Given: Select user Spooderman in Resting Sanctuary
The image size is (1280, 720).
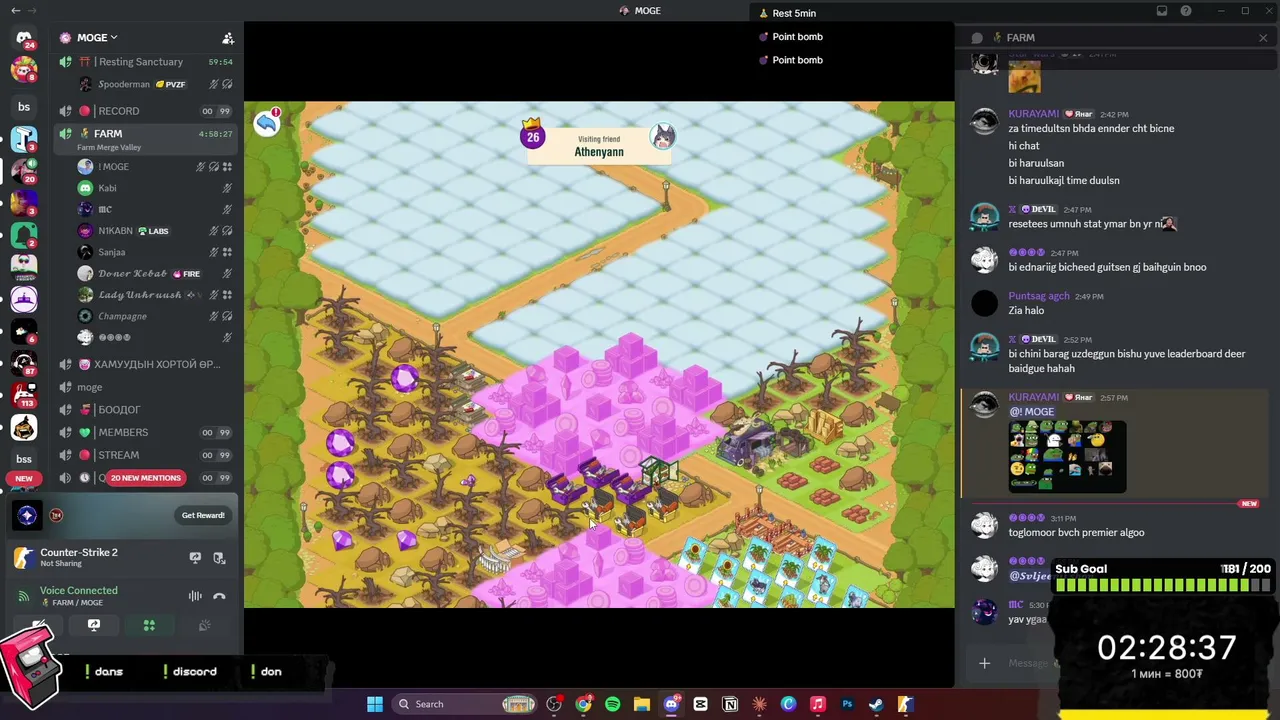Looking at the screenshot, I should pyautogui.click(x=156, y=84).
